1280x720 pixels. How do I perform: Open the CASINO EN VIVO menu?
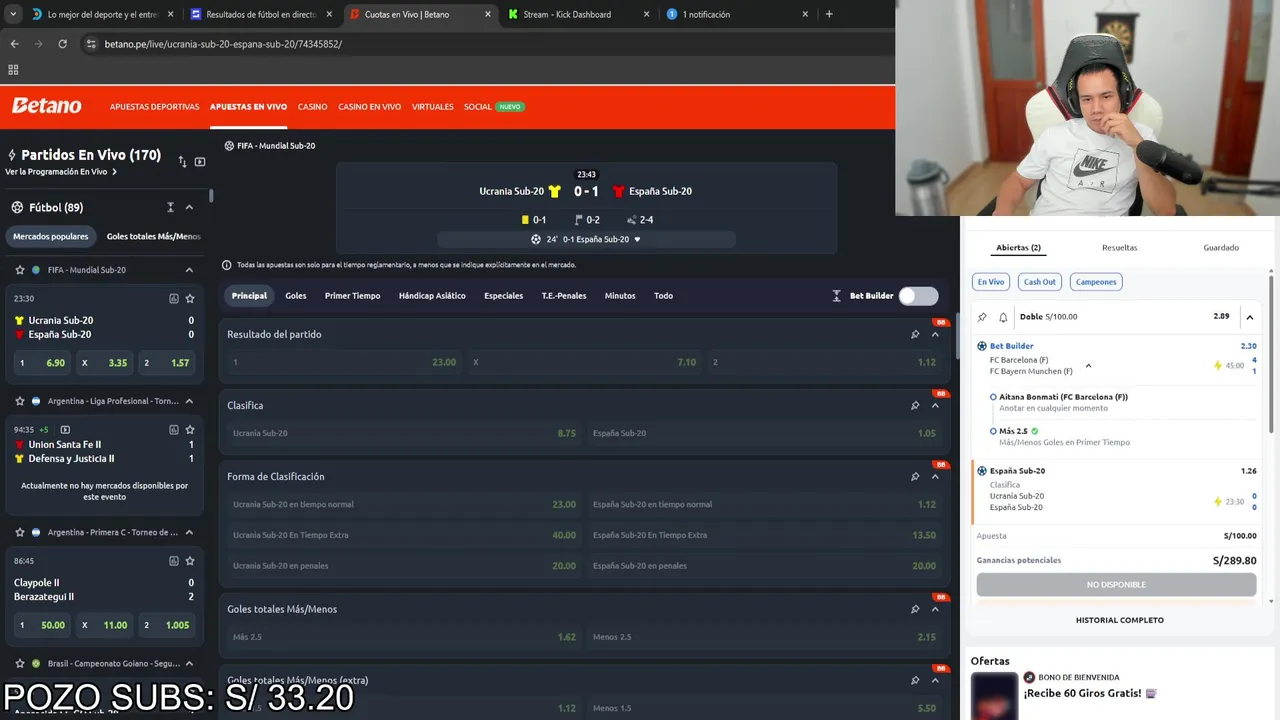[x=370, y=107]
